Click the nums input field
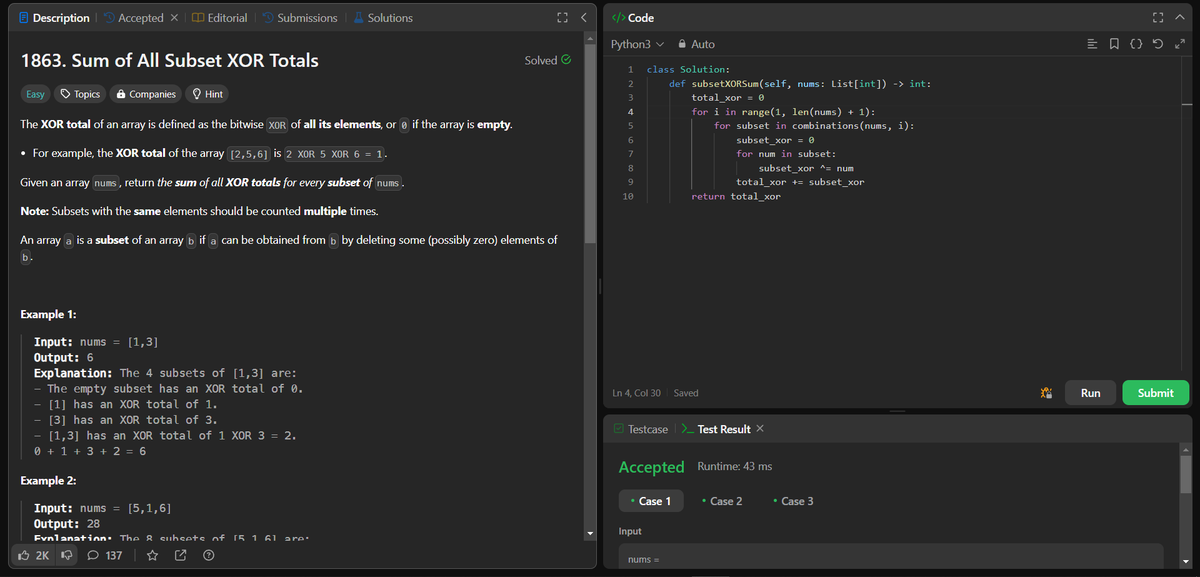 (x=891, y=558)
